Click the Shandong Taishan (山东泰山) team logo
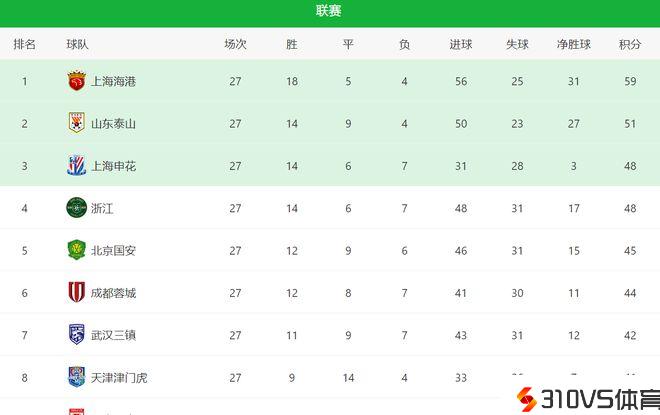 click(x=76, y=123)
